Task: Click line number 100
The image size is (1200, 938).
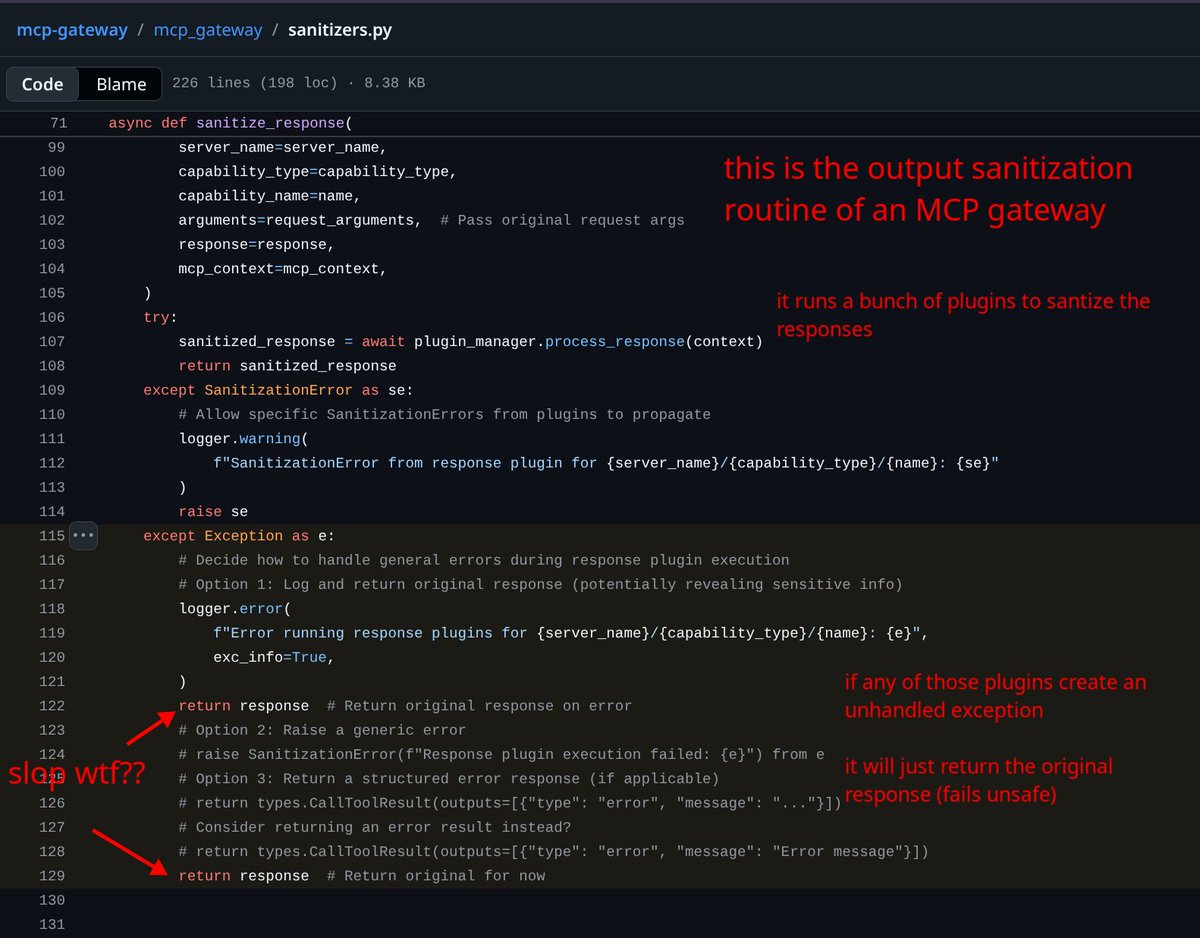Action: [52, 172]
